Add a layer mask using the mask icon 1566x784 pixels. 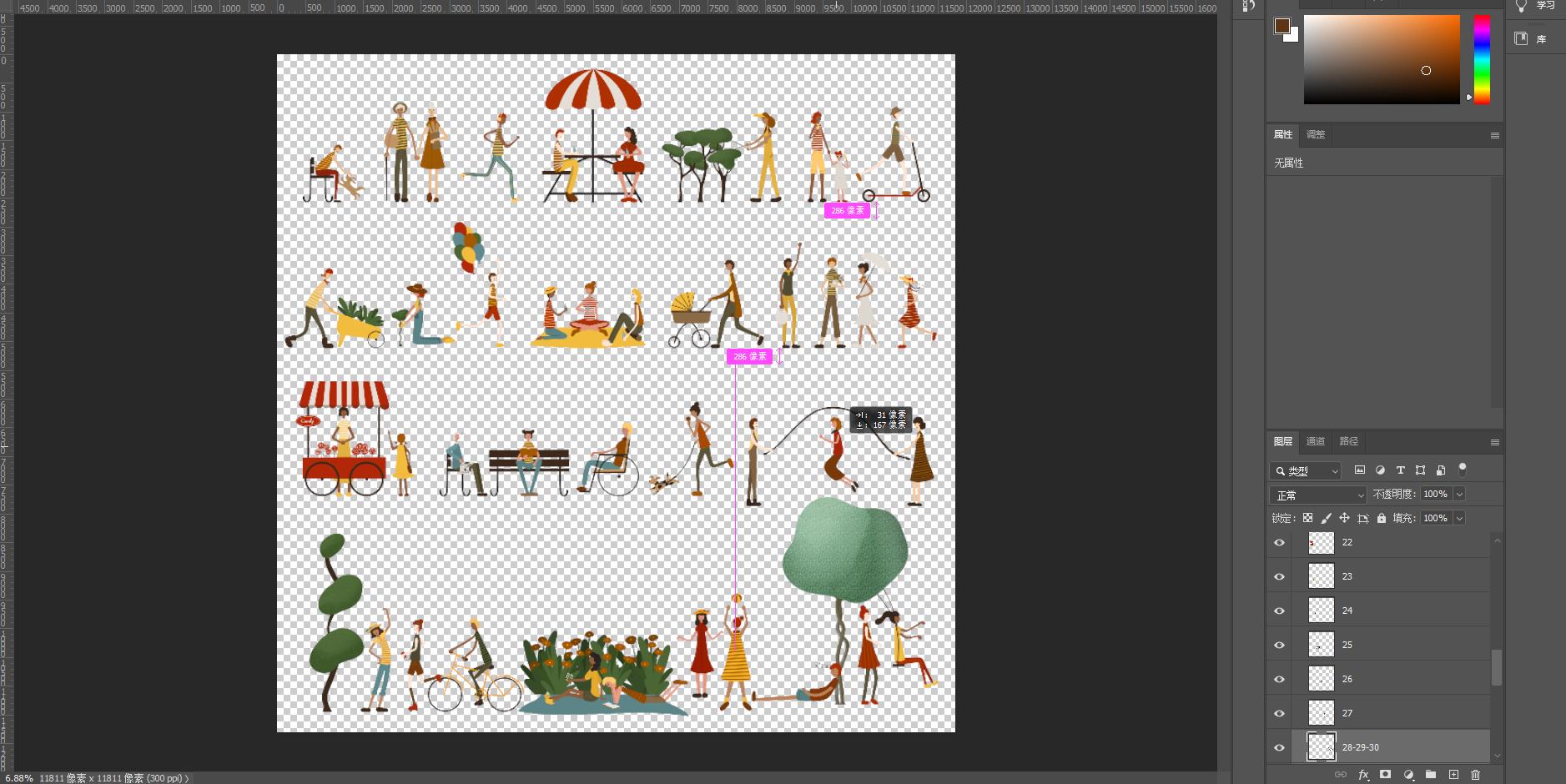click(1385, 775)
